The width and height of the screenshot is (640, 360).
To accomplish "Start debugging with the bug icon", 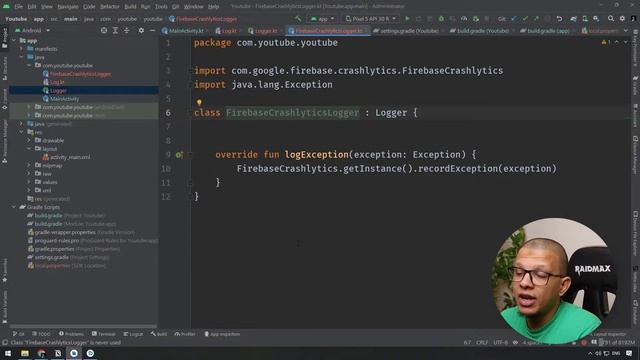I will click(441, 19).
